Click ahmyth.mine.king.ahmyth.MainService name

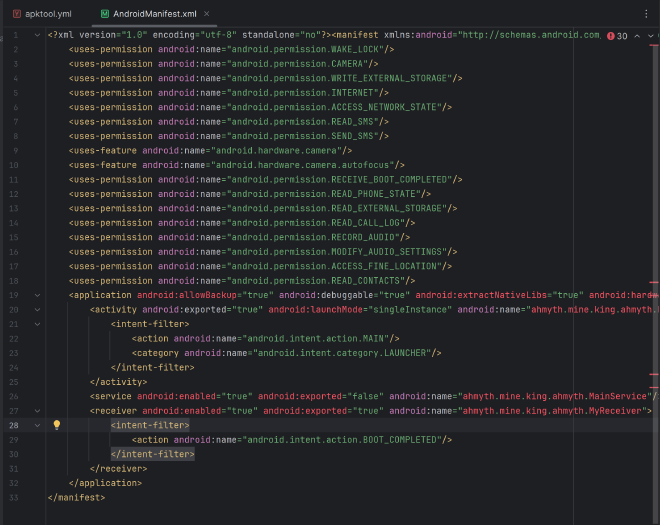[554, 396]
